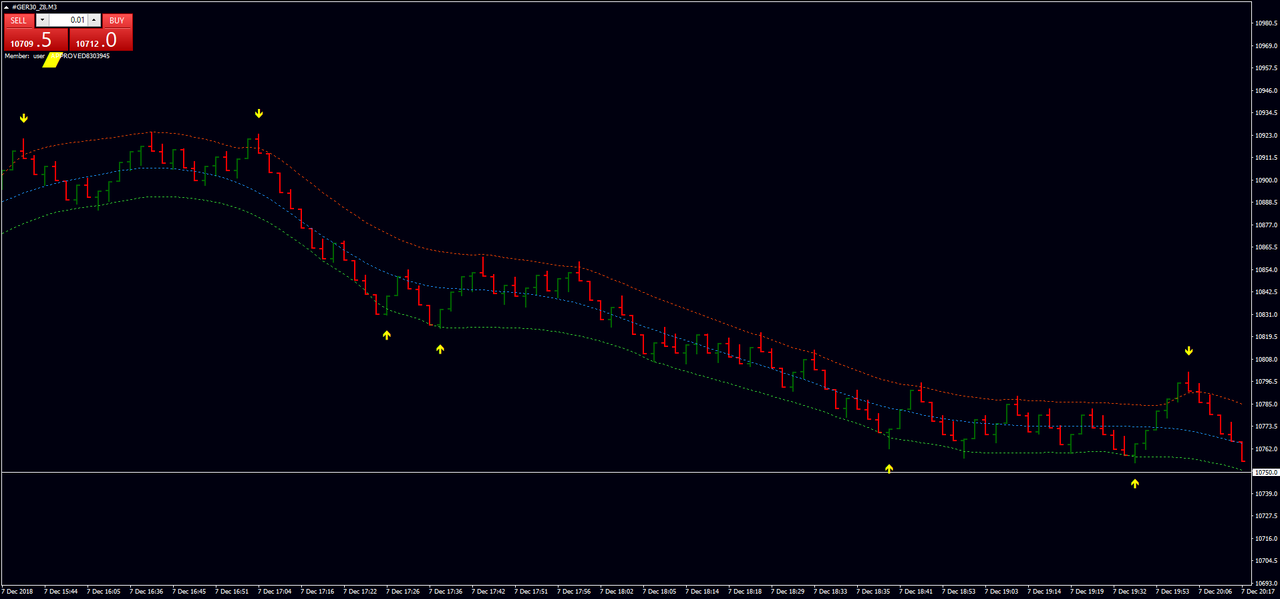
Task: Click the down-arrow signal near the 20:06 spike
Action: pos(1188,351)
